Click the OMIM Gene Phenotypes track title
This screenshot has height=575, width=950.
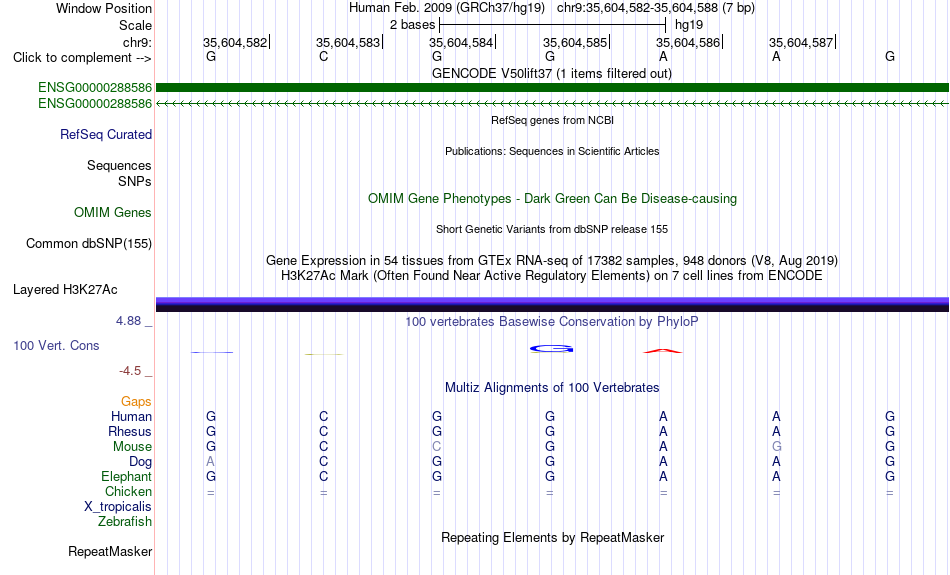click(x=553, y=199)
